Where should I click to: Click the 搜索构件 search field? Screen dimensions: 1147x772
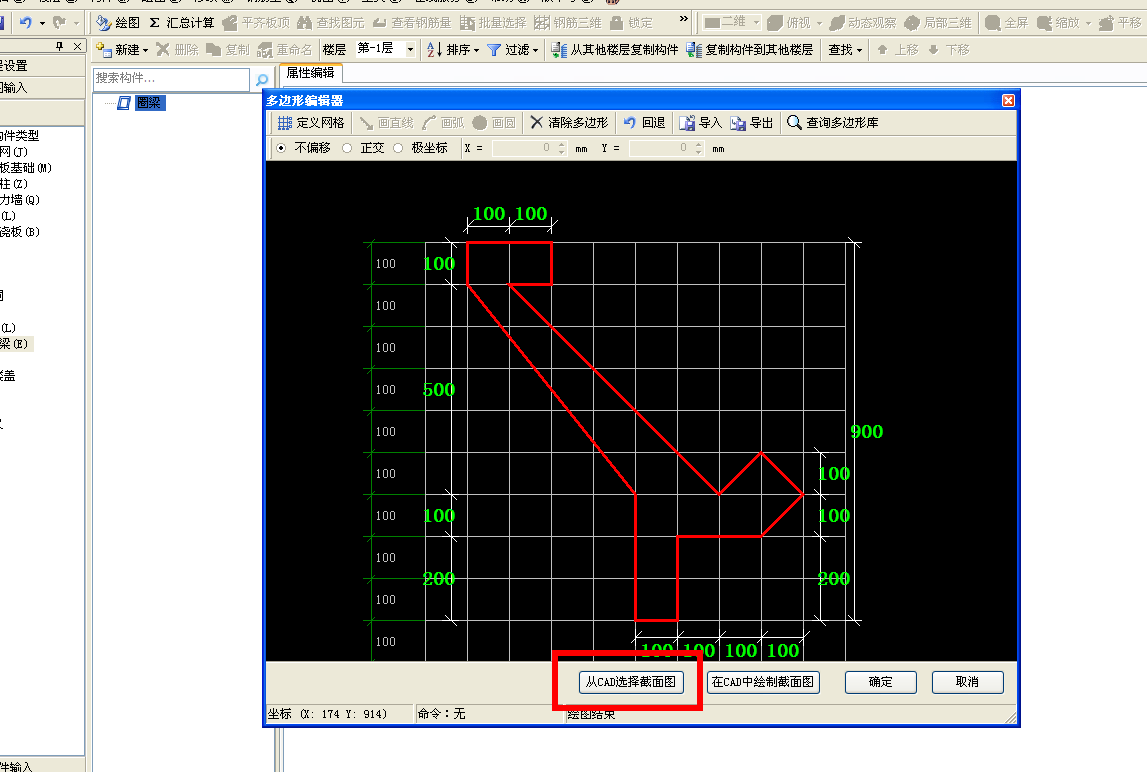click(171, 78)
